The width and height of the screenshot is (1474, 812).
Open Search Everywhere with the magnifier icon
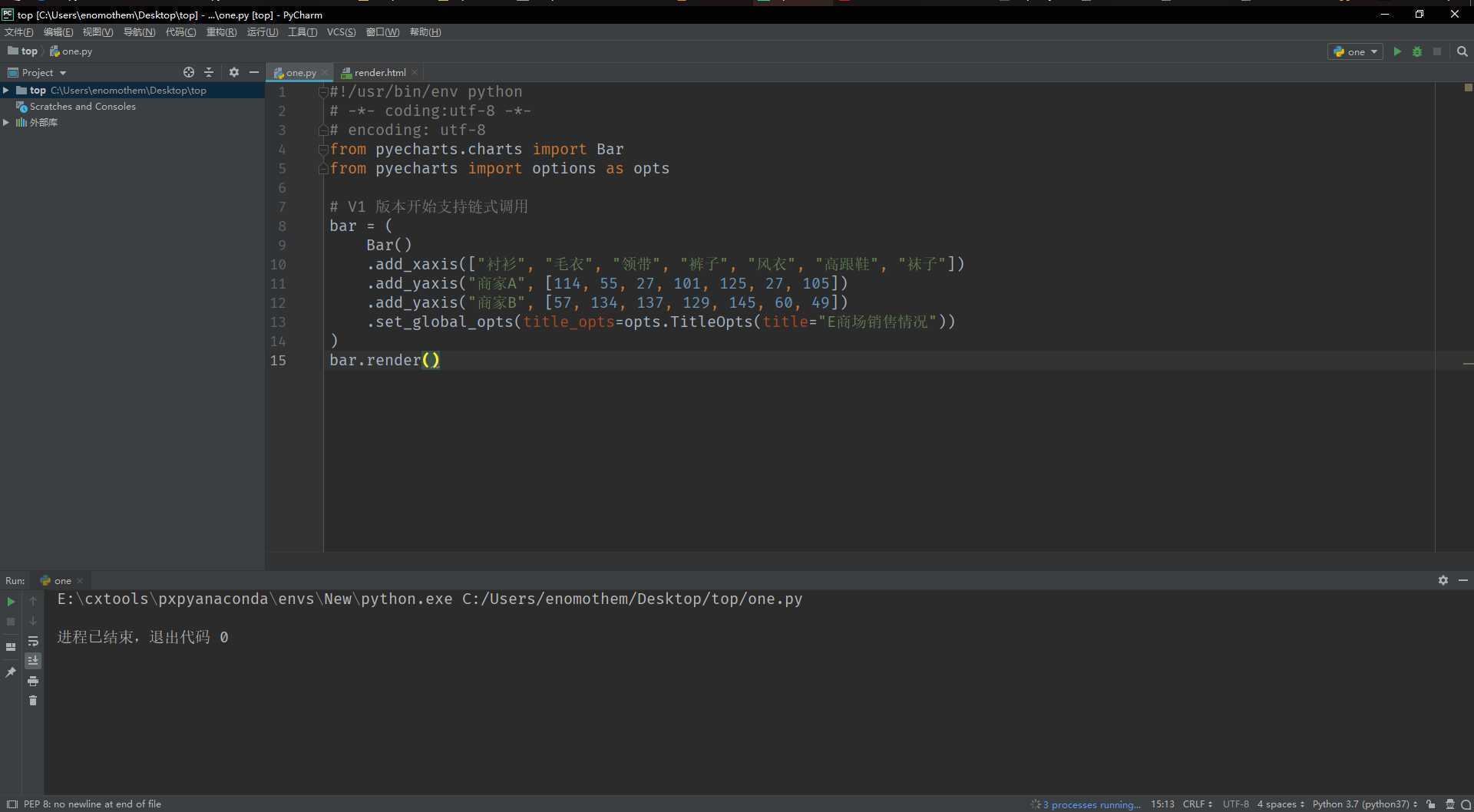click(x=1462, y=51)
